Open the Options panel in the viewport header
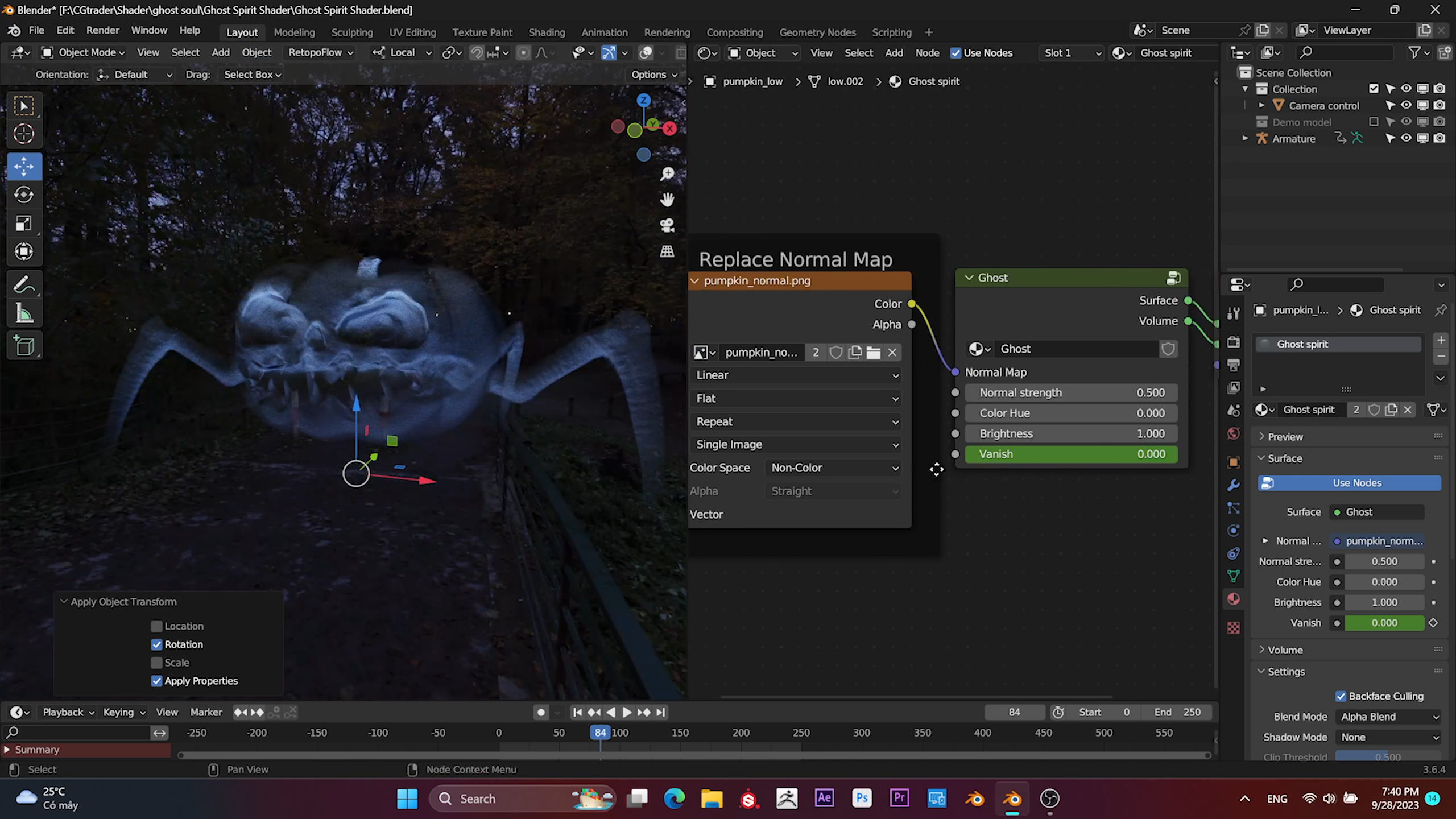 point(652,74)
